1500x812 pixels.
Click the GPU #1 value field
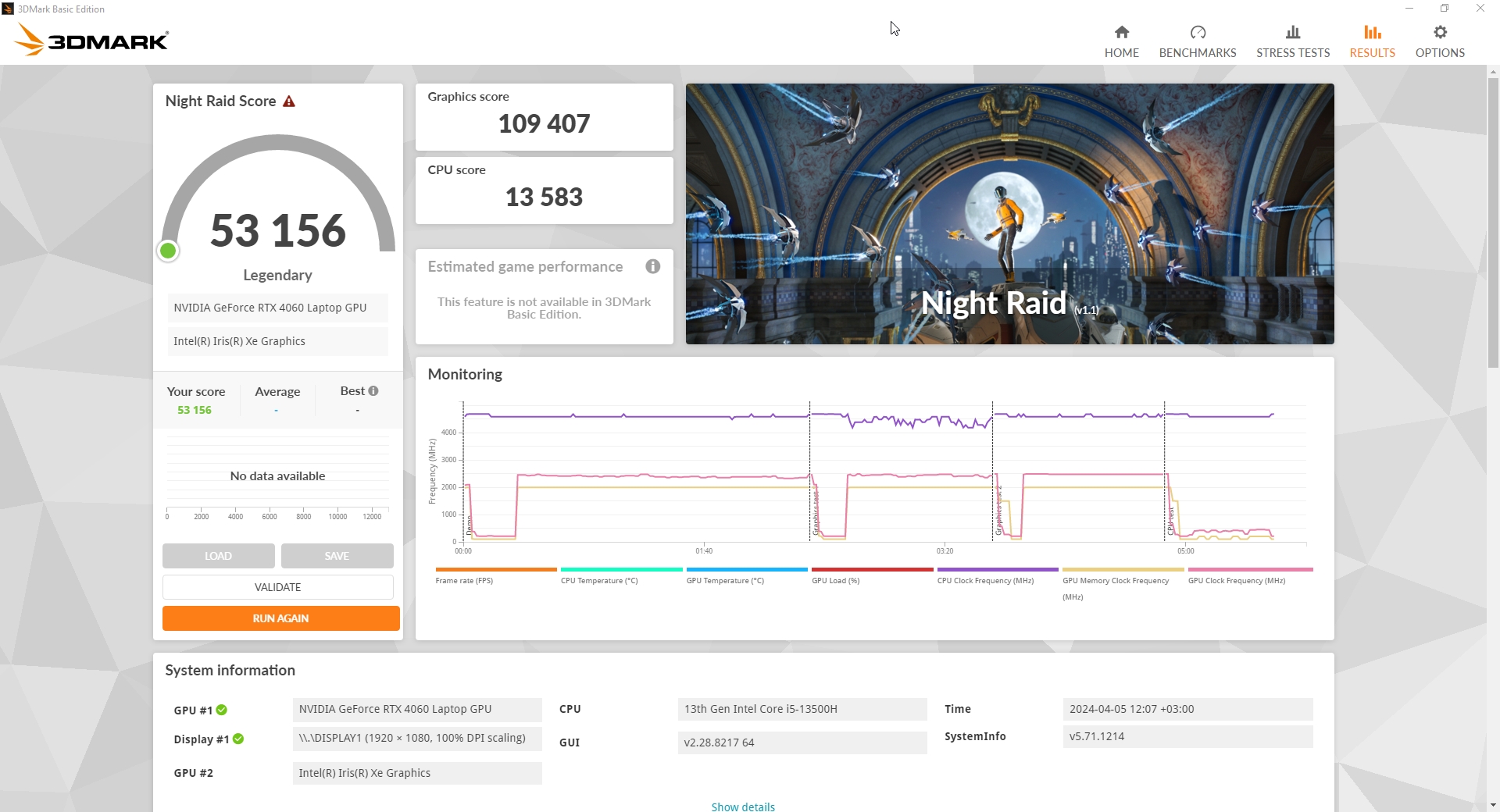(417, 709)
